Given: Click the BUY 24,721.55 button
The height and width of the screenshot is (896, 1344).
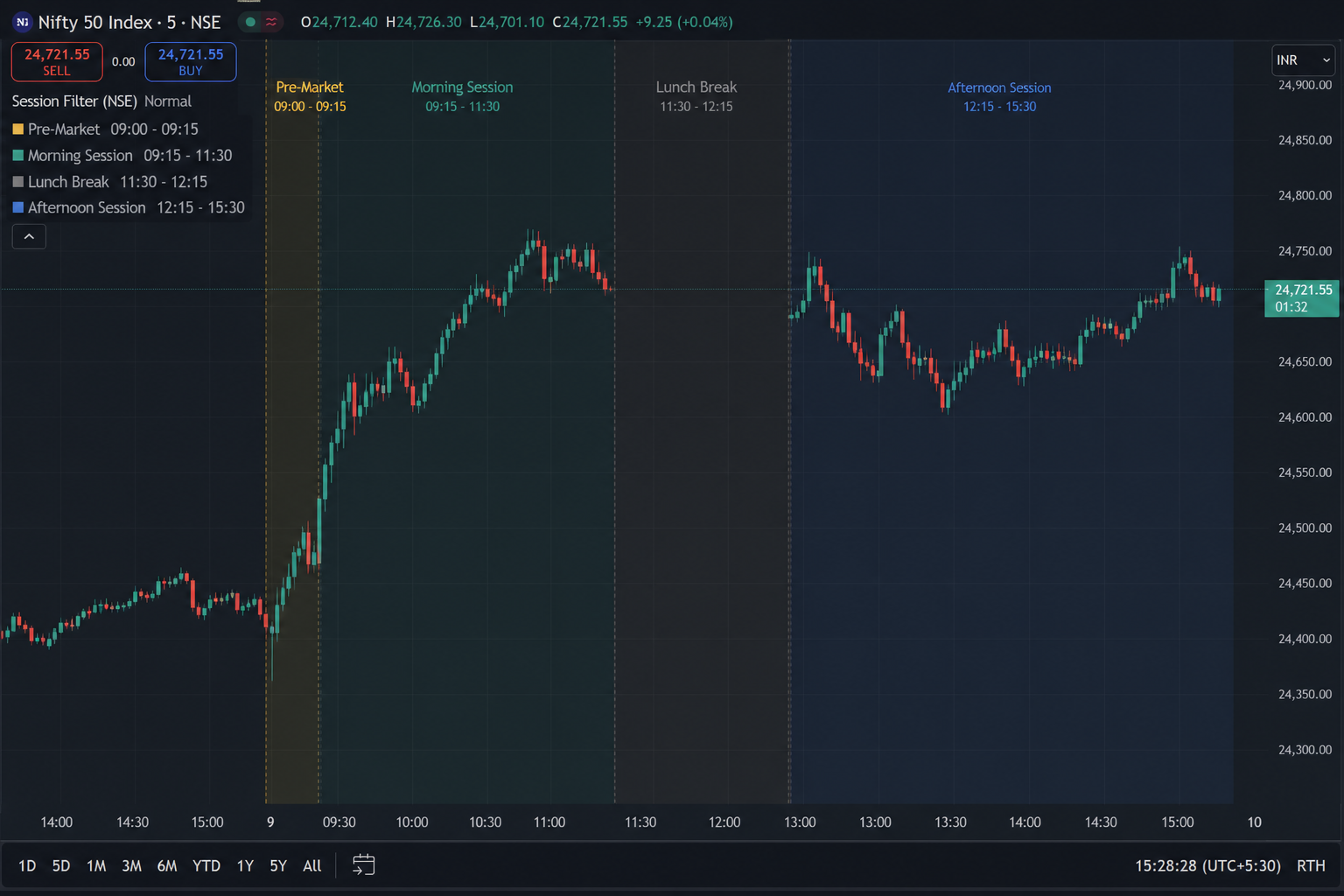Looking at the screenshot, I should (191, 61).
